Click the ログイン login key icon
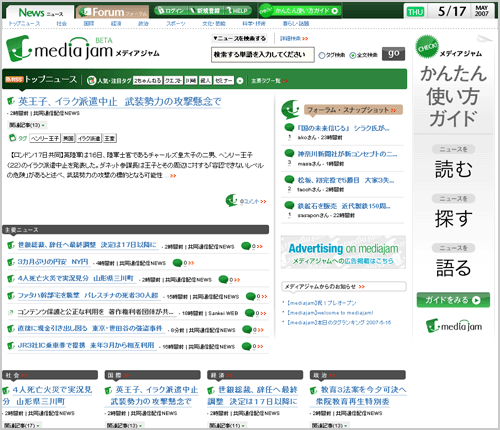The image size is (500, 430). pyautogui.click(x=161, y=11)
